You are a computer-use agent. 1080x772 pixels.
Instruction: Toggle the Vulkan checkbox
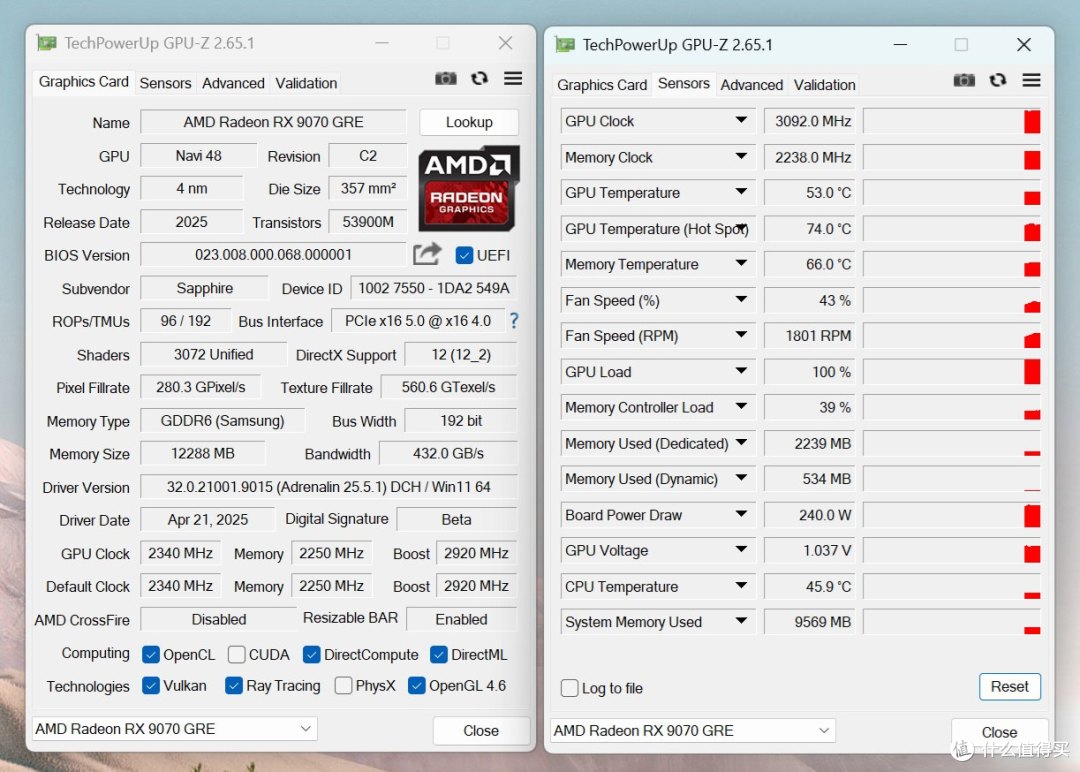[151, 686]
